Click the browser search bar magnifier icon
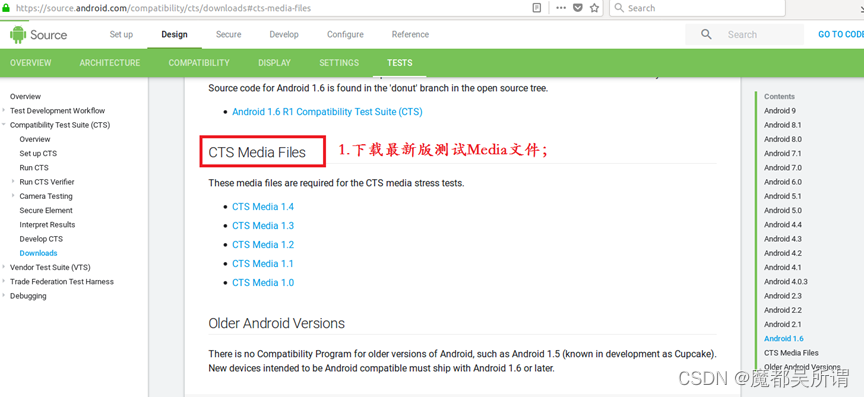The width and height of the screenshot is (864, 397). 619,8
